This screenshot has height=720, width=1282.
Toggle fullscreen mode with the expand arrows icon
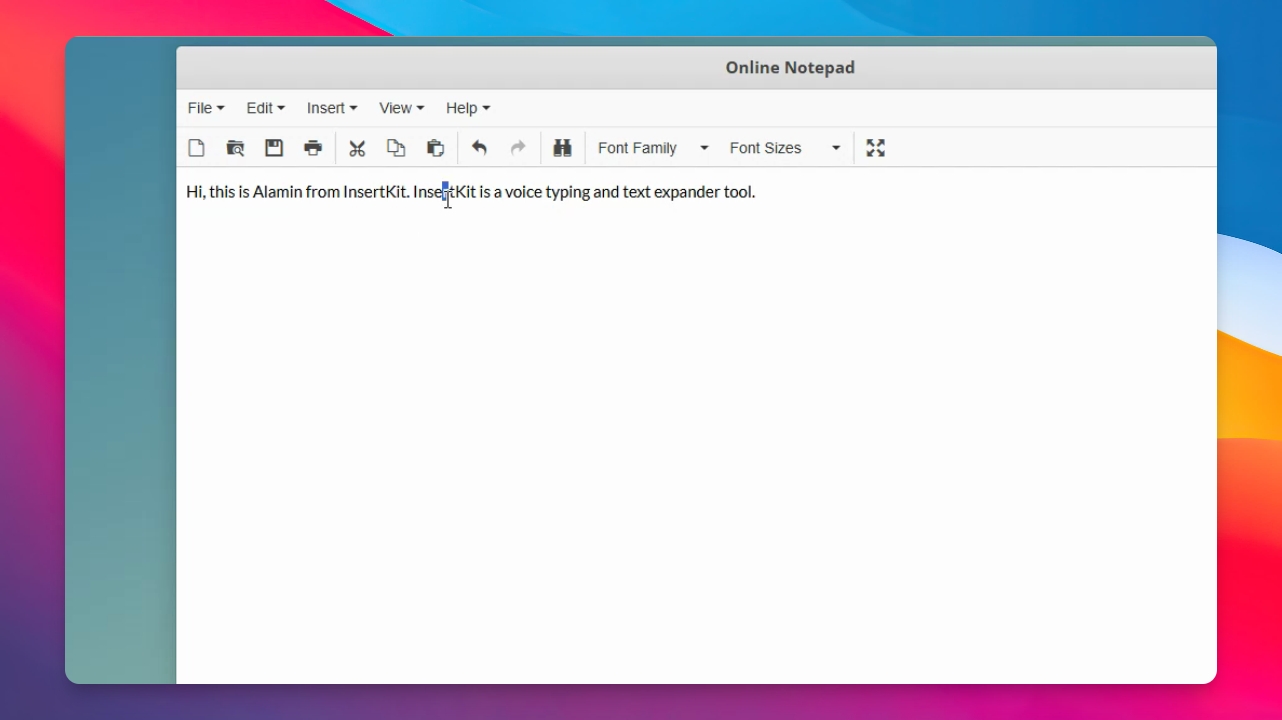(x=876, y=148)
